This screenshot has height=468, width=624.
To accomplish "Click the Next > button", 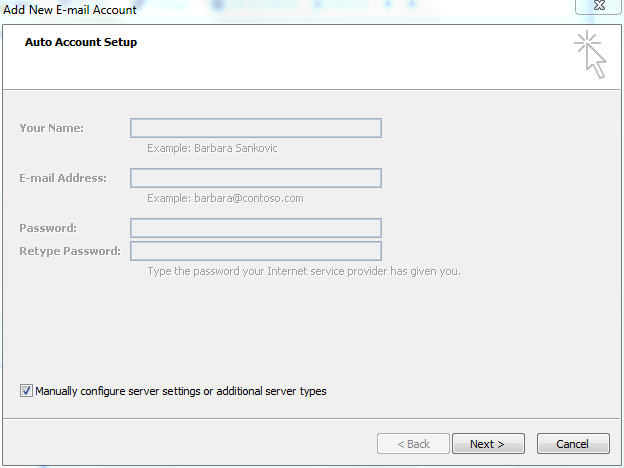I will (488, 444).
